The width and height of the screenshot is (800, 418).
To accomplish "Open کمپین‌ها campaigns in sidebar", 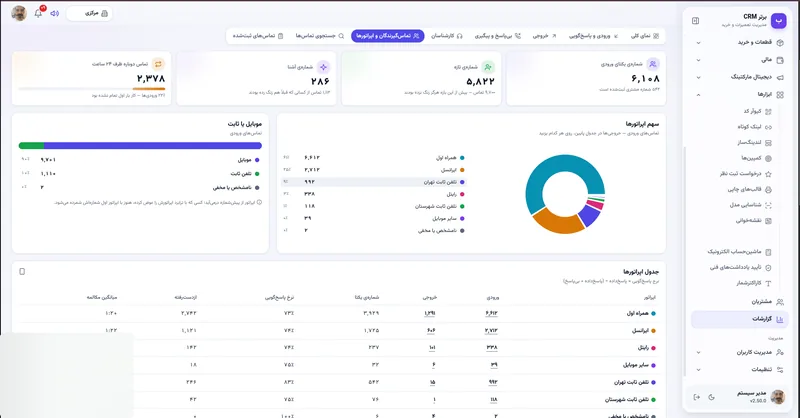I will [756, 158].
